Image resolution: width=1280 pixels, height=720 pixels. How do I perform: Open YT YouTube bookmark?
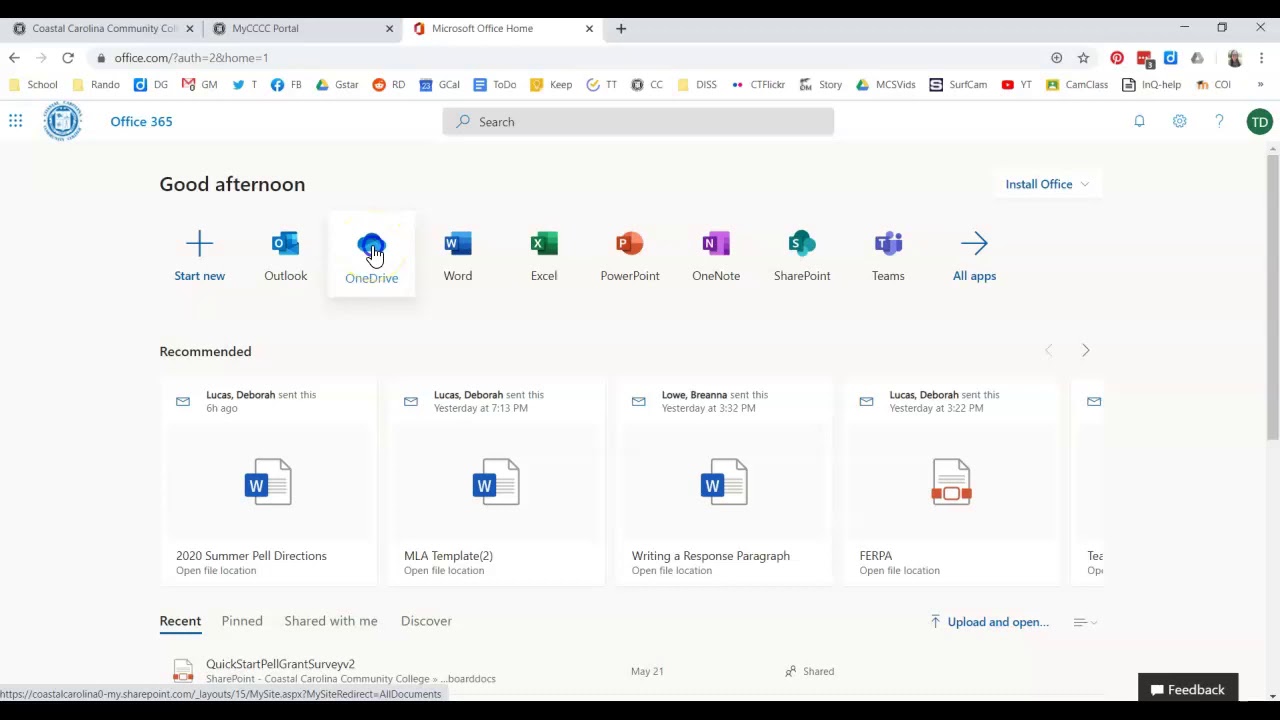[1016, 85]
